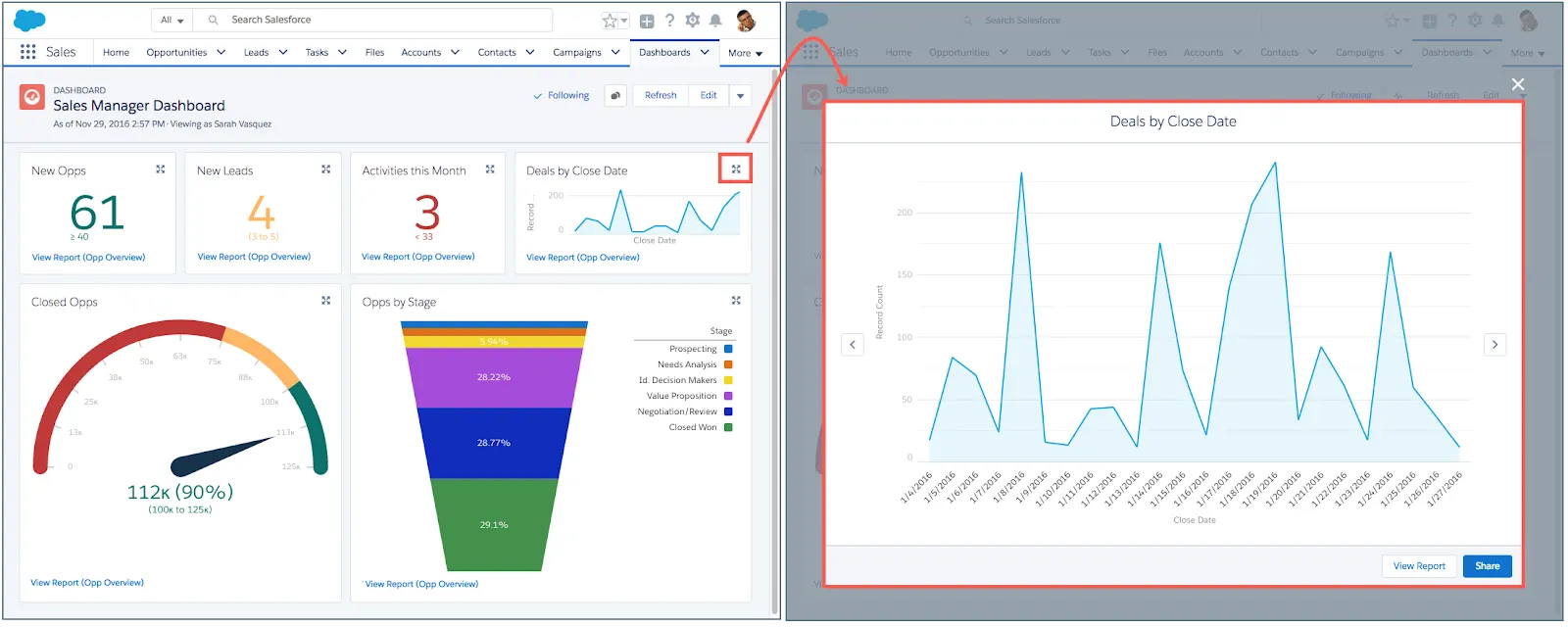This screenshot has width=1568, height=627.
Task: Click the Value Proposition legend swatch
Action: [x=728, y=396]
